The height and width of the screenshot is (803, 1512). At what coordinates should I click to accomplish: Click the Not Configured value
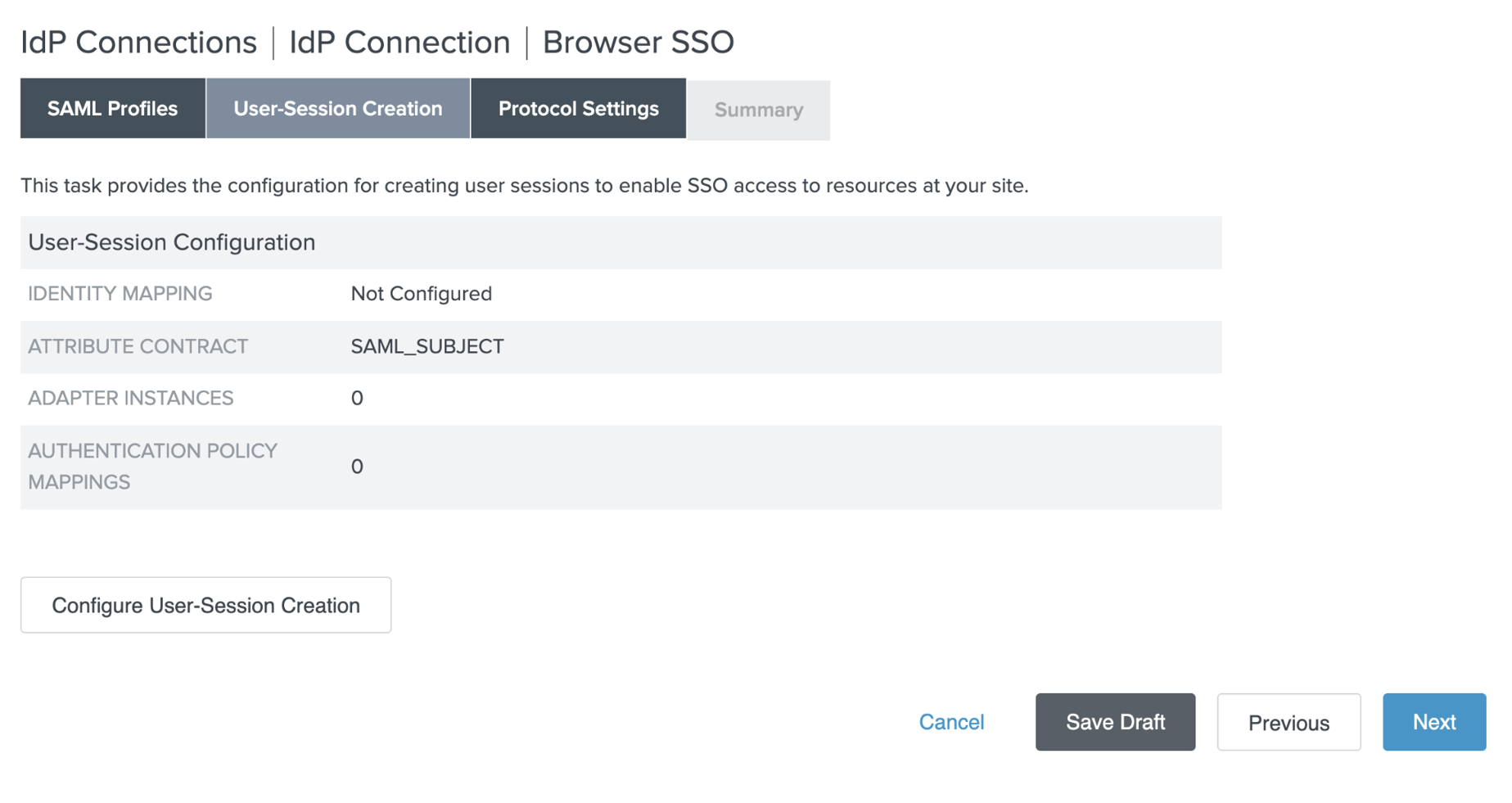(421, 294)
